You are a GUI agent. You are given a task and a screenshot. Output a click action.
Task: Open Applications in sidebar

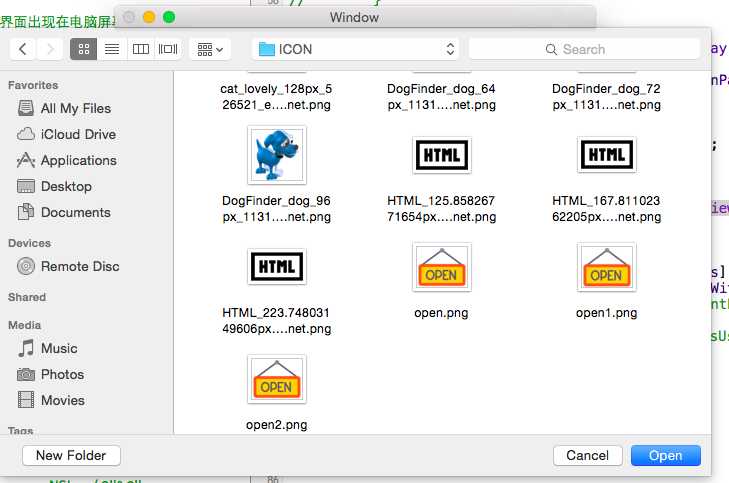[67, 160]
